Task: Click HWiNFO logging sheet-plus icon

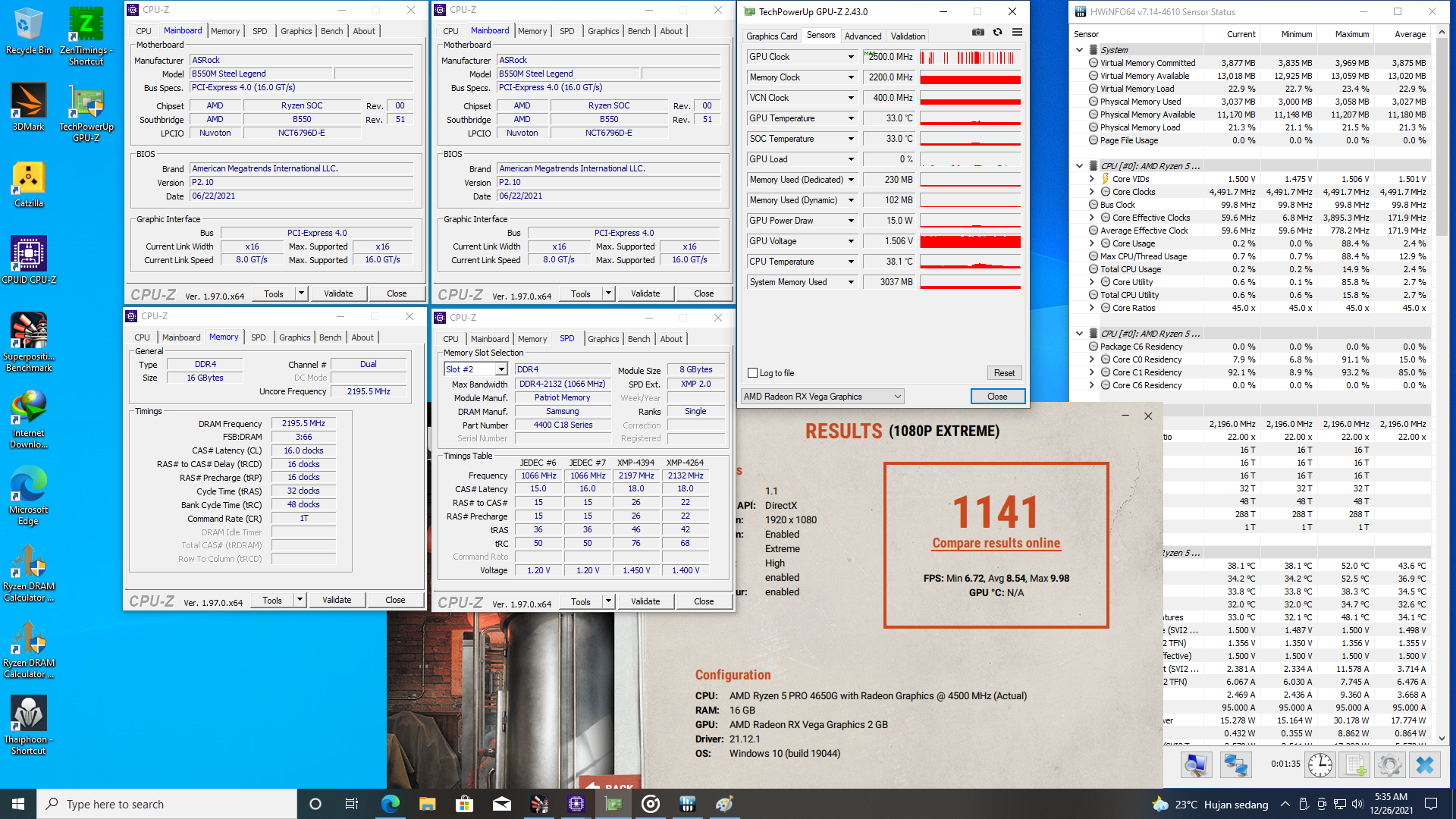Action: [x=1355, y=764]
